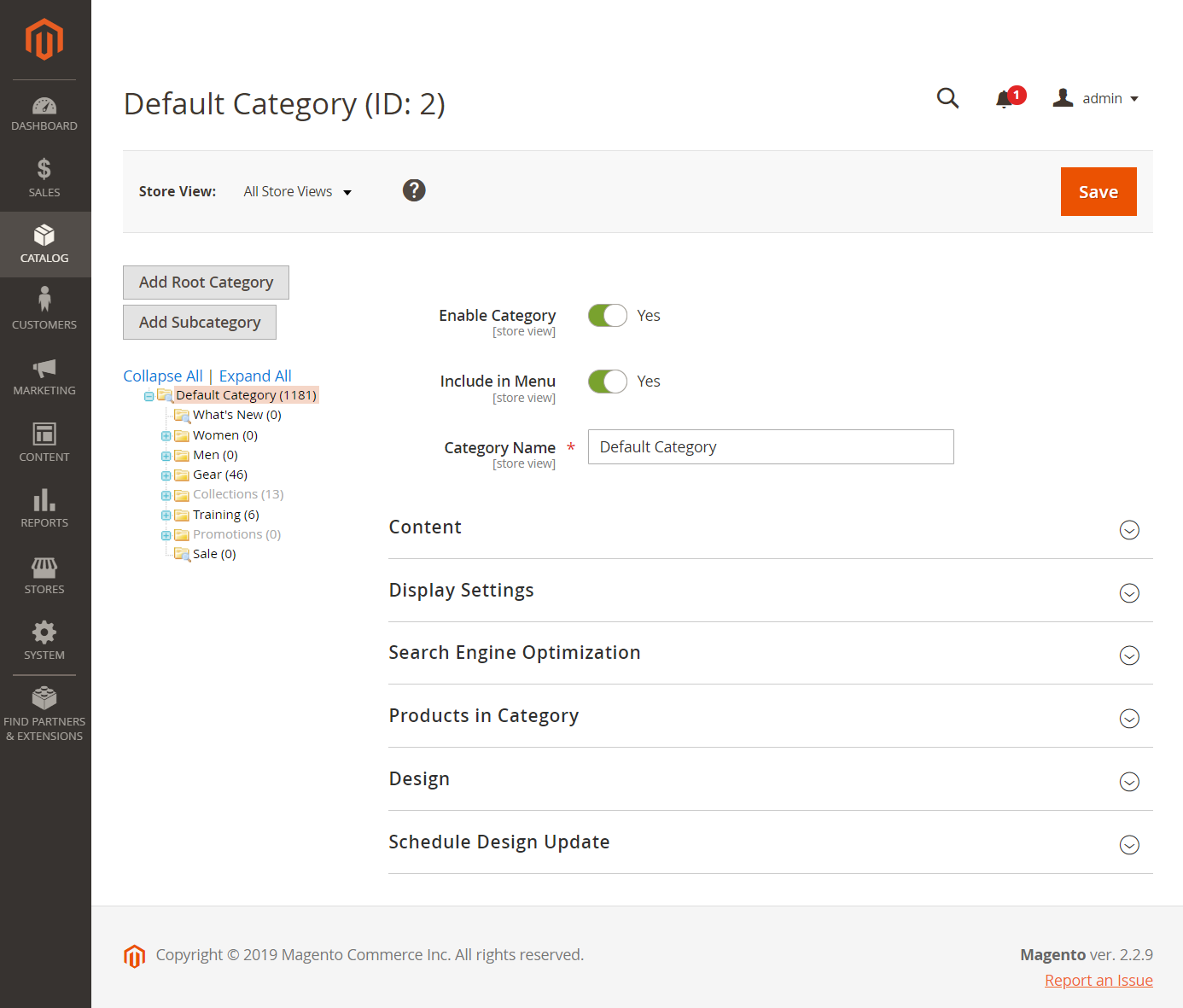Select the Collections (13) category label
This screenshot has width=1183, height=1008.
coord(238,495)
